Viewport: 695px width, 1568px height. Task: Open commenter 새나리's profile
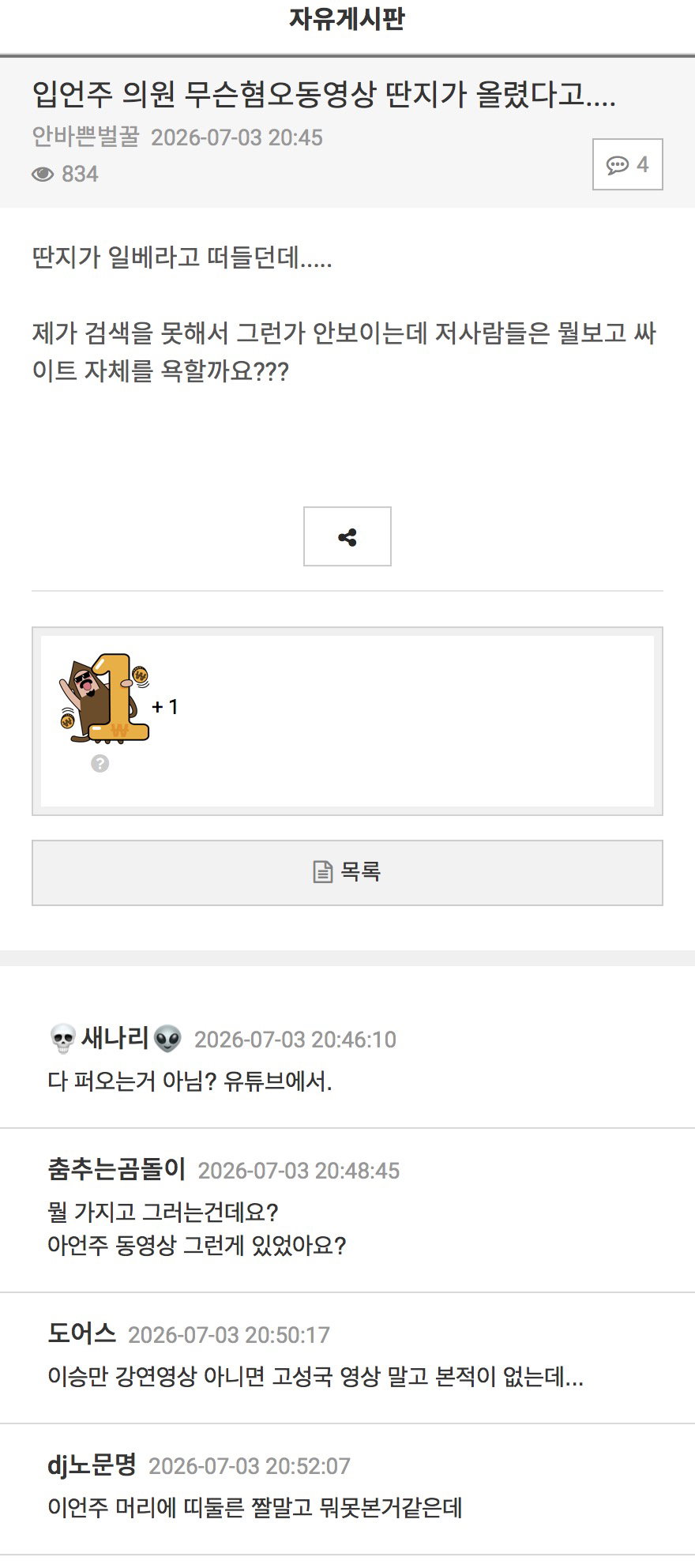115,1038
